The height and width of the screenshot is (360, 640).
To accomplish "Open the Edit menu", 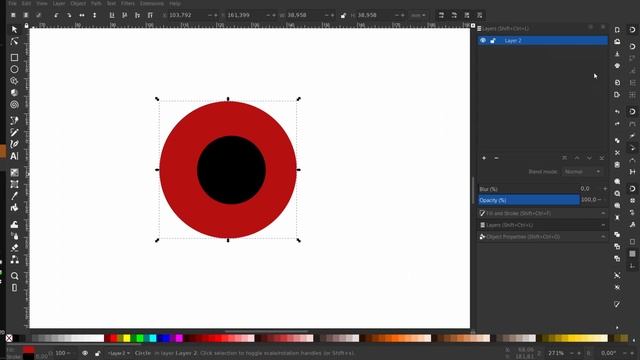I will point(27,3).
